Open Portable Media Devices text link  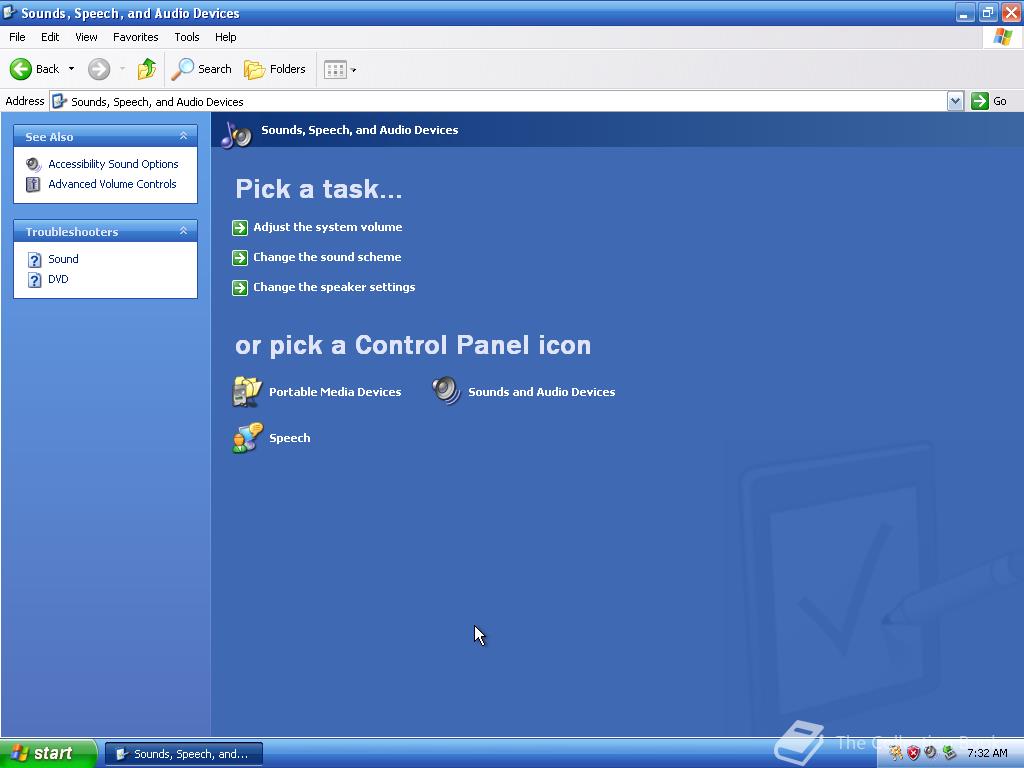click(335, 392)
